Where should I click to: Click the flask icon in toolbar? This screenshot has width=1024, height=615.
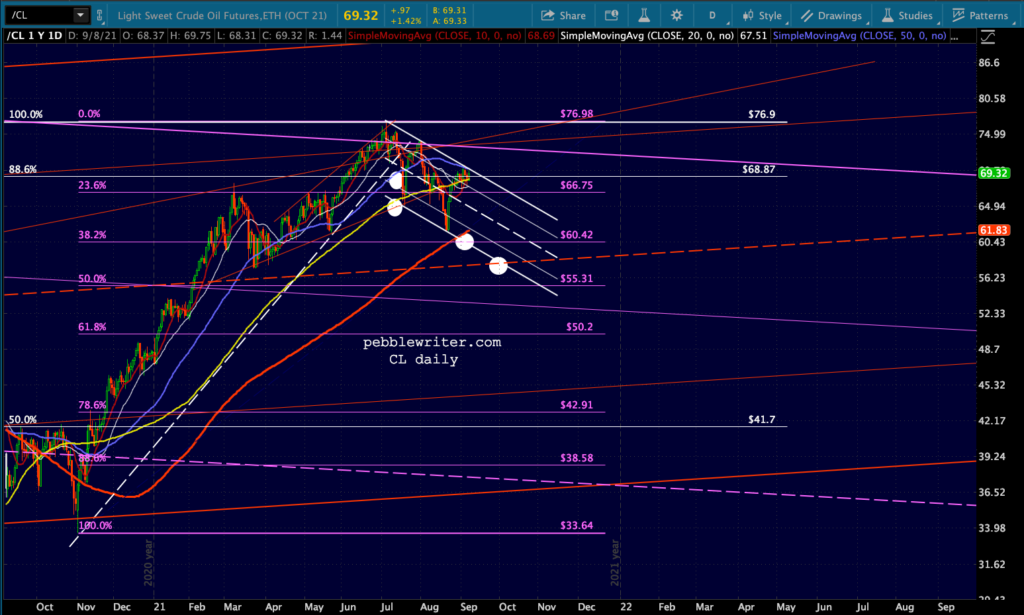[x=644, y=15]
